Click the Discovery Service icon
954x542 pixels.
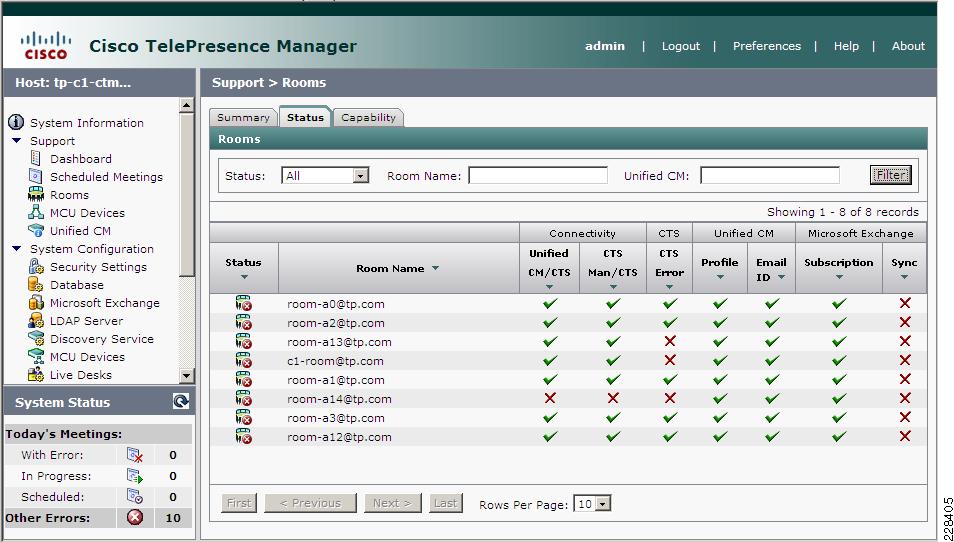pos(36,338)
